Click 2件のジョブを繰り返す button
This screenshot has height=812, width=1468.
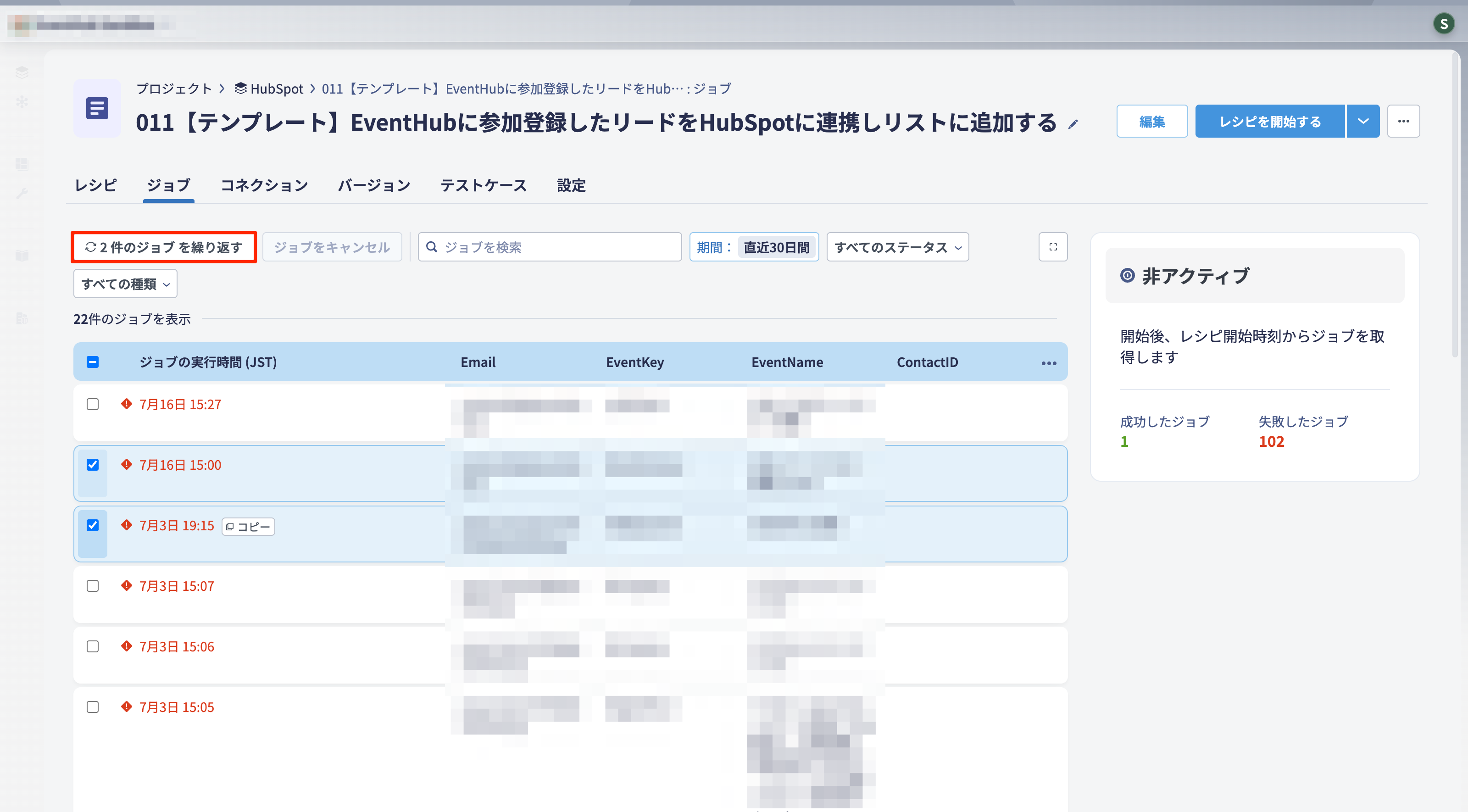(164, 247)
